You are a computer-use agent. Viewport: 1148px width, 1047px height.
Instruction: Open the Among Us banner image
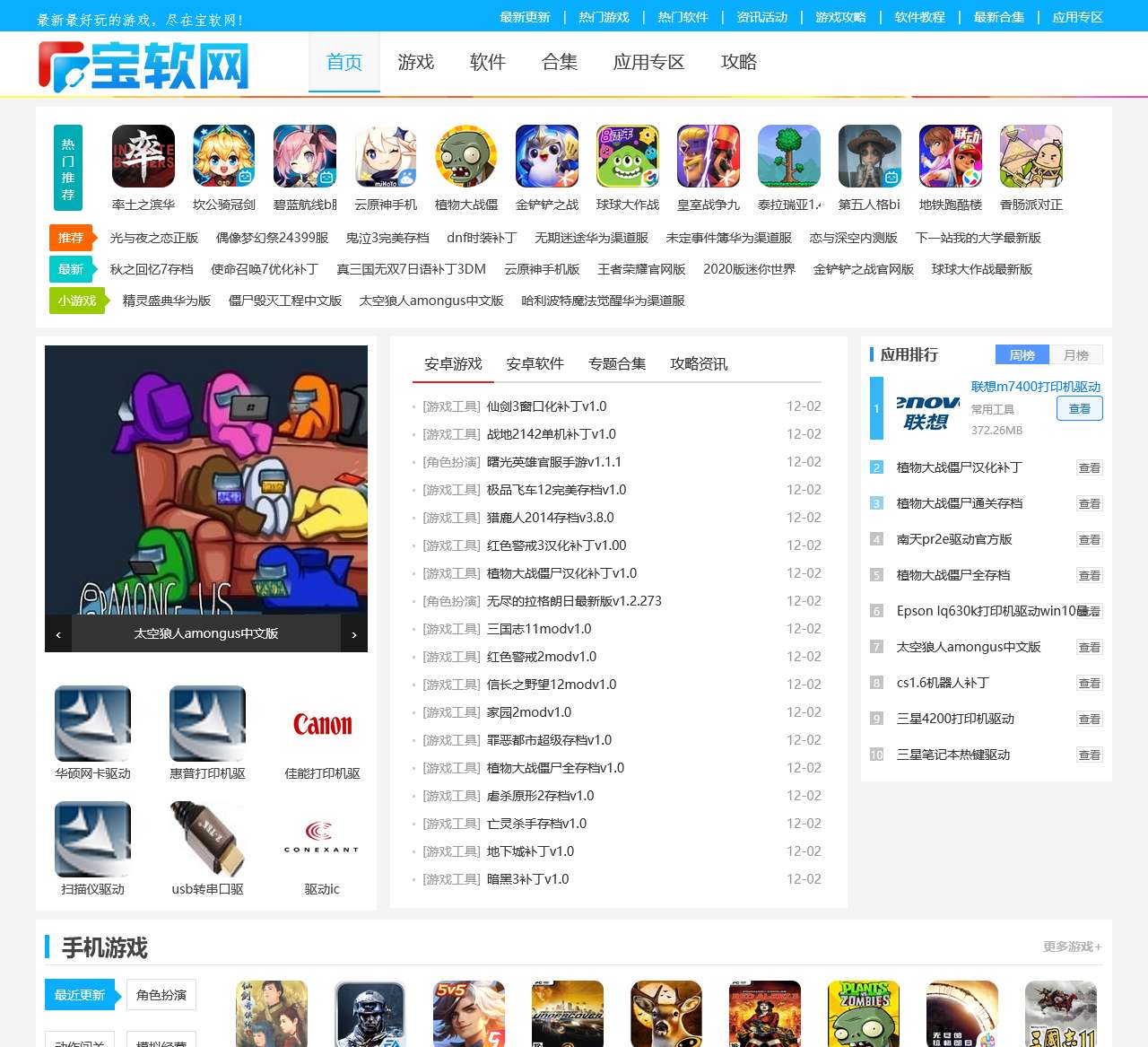point(206,480)
